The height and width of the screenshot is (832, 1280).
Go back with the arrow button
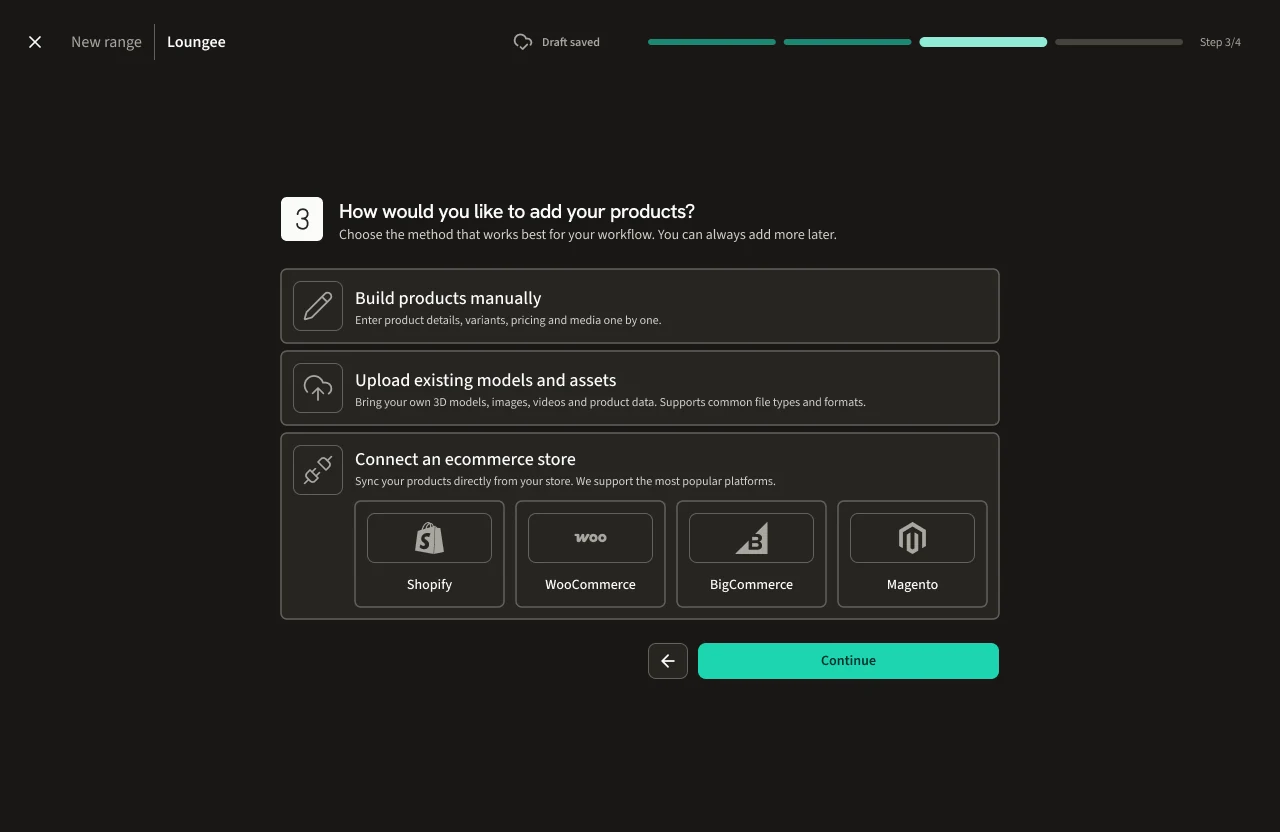(668, 661)
